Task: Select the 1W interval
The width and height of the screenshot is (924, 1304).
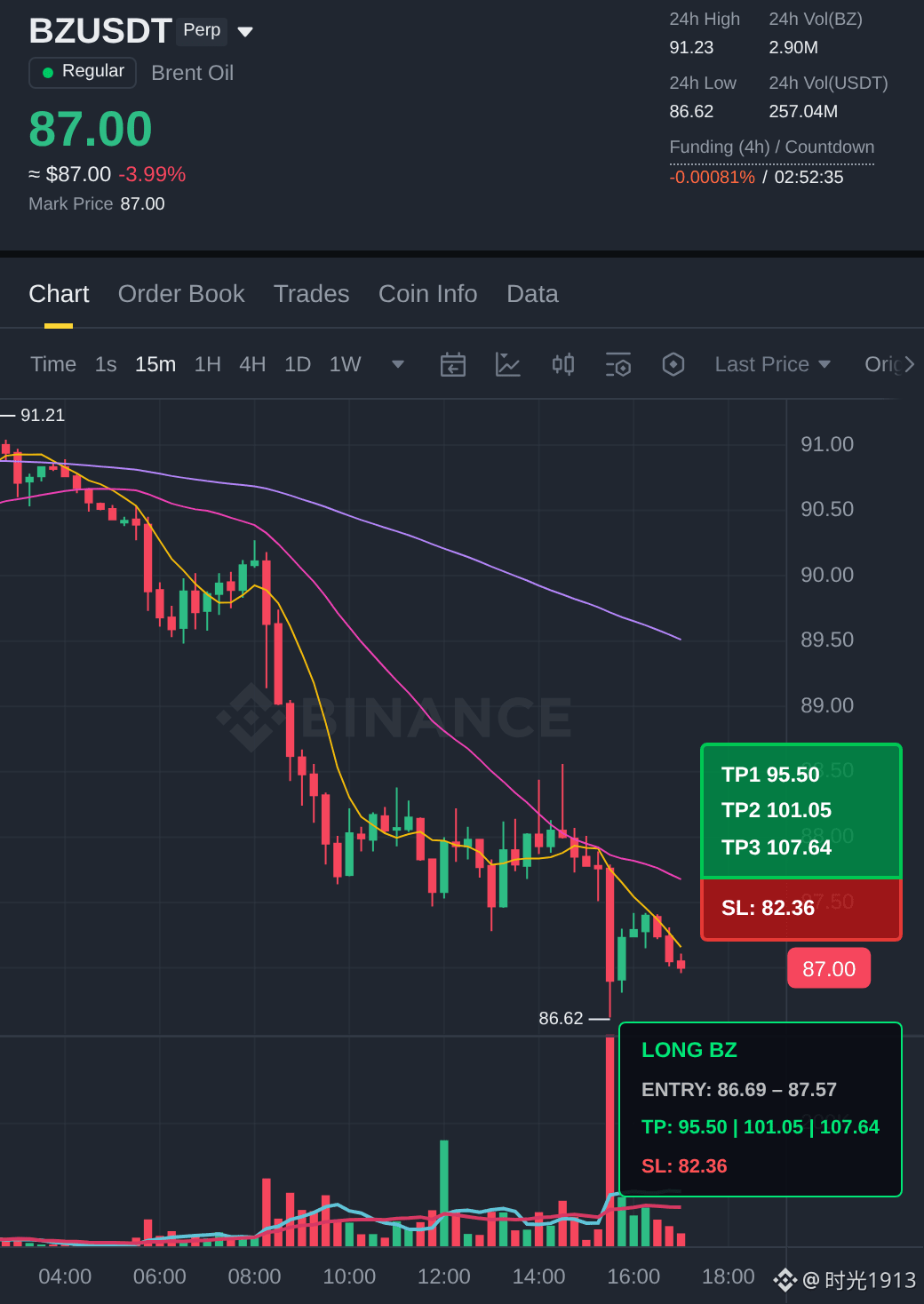Action: 346,364
